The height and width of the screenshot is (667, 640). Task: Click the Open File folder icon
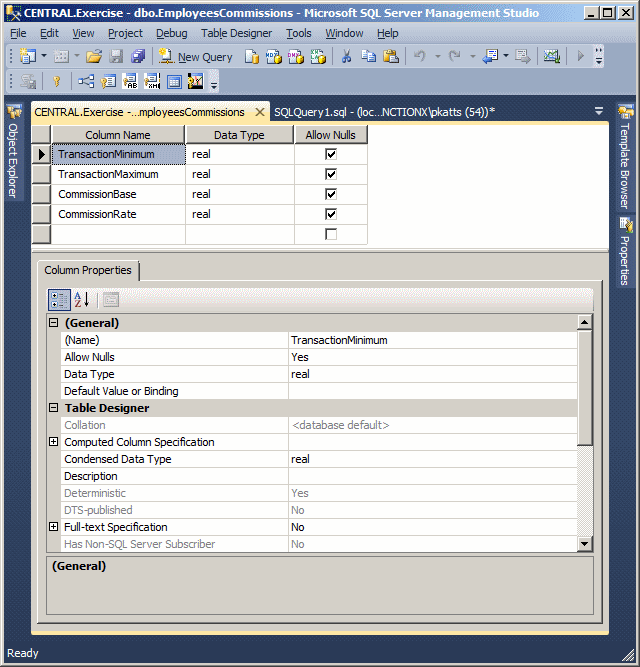click(94, 56)
